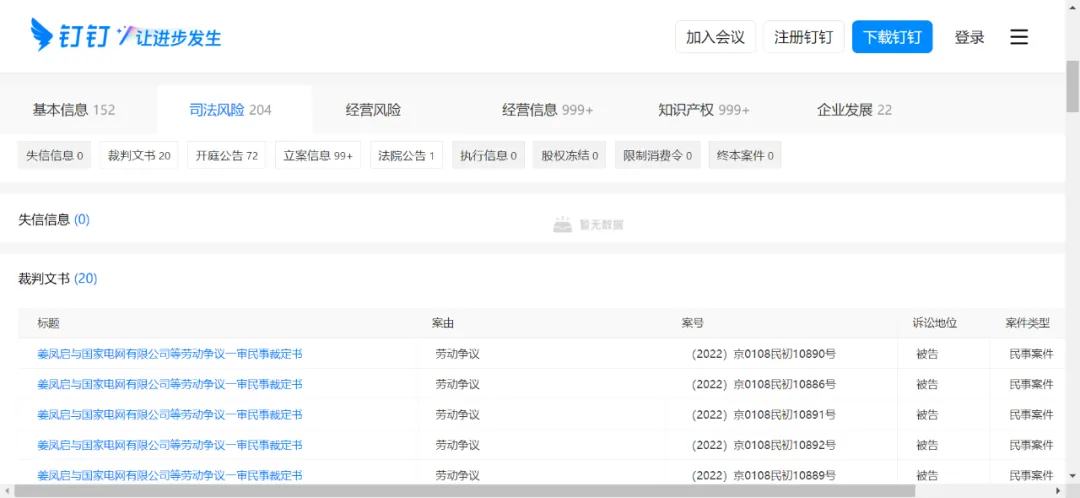Switch to the 基本信息 tab
The width and height of the screenshot is (1080, 498).
[x=74, y=110]
